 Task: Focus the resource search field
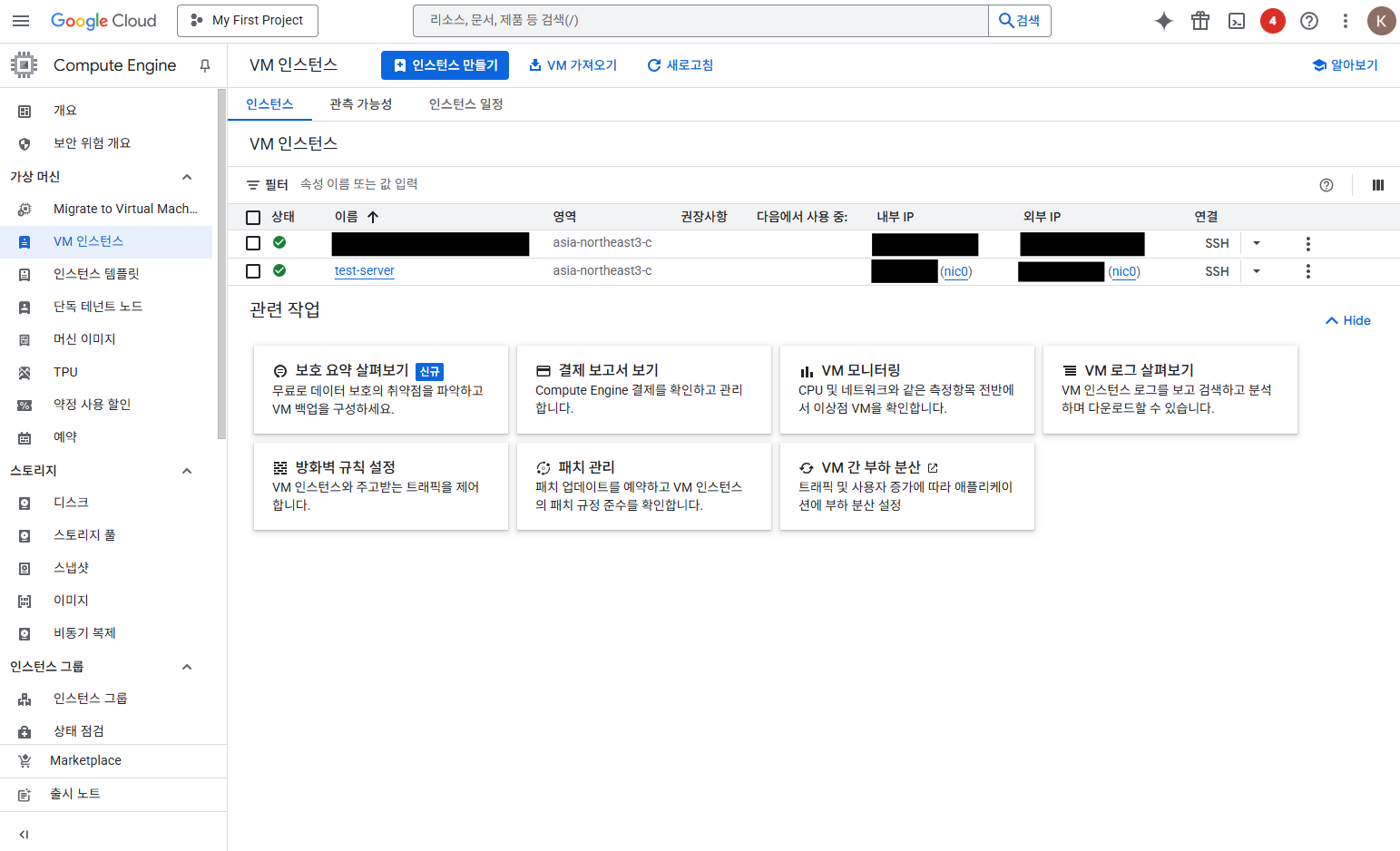point(700,21)
